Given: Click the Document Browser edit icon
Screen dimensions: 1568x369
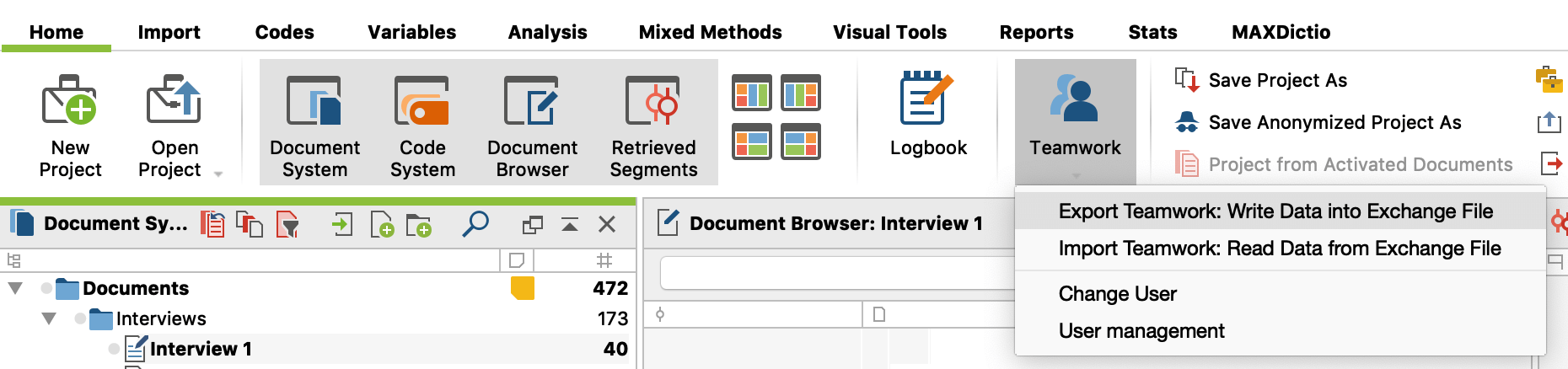Looking at the screenshot, I should tap(668, 223).
